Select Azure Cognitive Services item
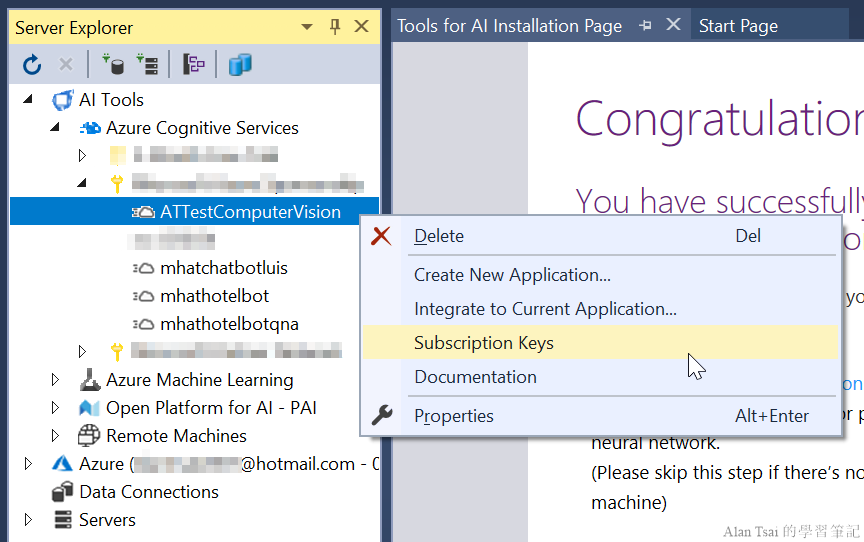The width and height of the screenshot is (864, 542). point(202,128)
